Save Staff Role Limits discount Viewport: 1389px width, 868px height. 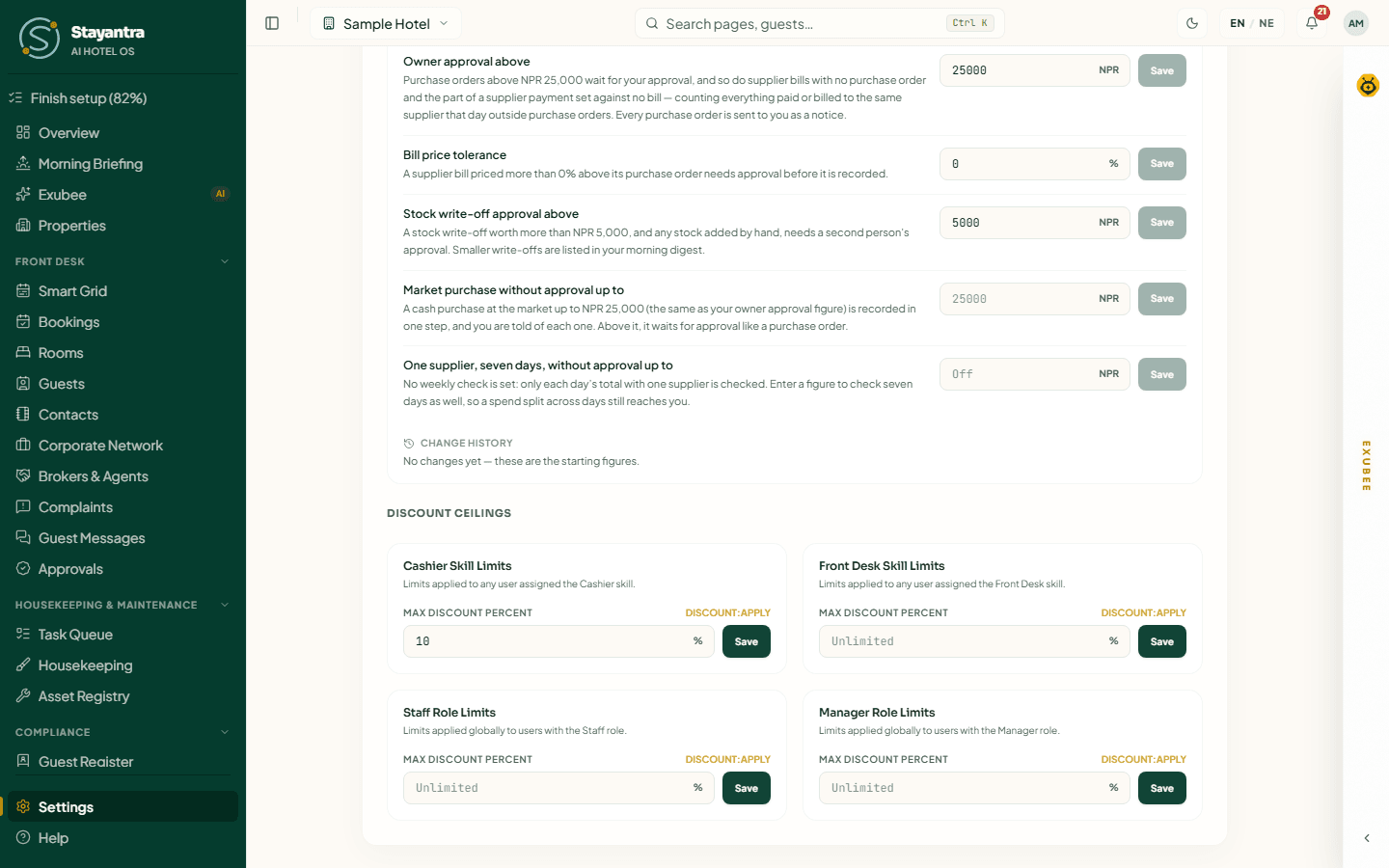tap(747, 788)
